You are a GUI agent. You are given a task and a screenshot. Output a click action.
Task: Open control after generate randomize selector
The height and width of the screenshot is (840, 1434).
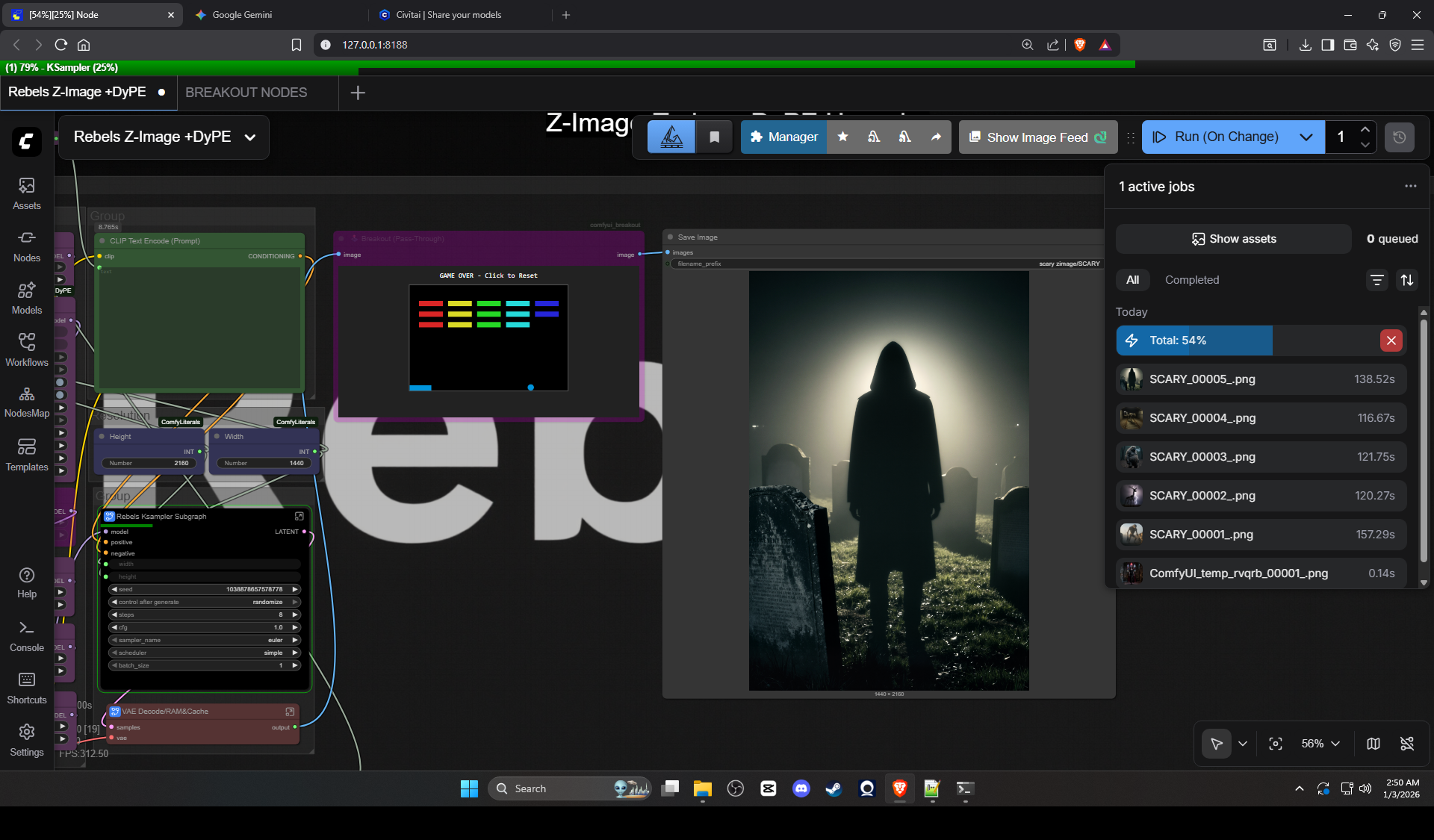(205, 602)
